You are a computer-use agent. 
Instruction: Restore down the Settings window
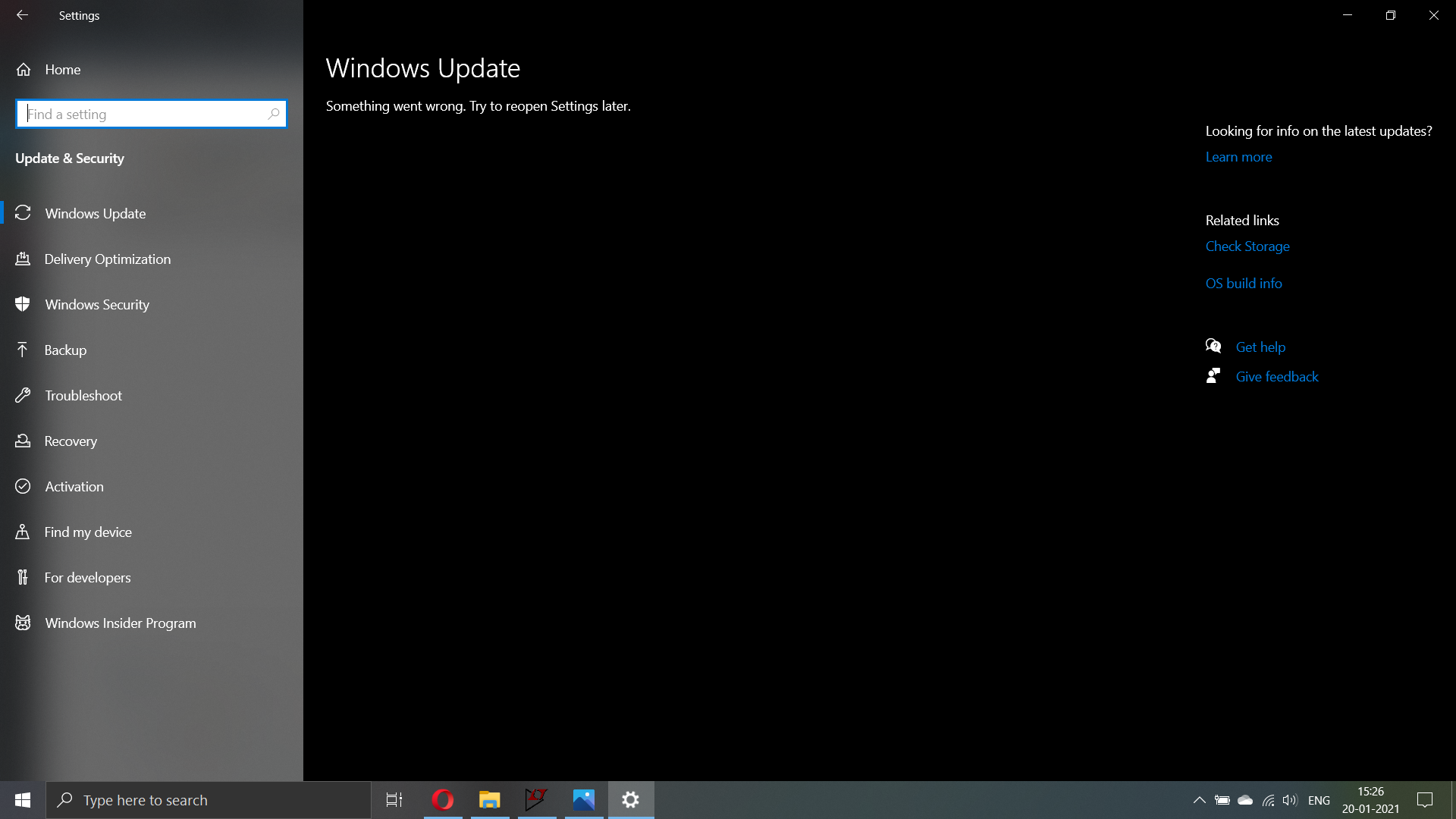pyautogui.click(x=1391, y=15)
